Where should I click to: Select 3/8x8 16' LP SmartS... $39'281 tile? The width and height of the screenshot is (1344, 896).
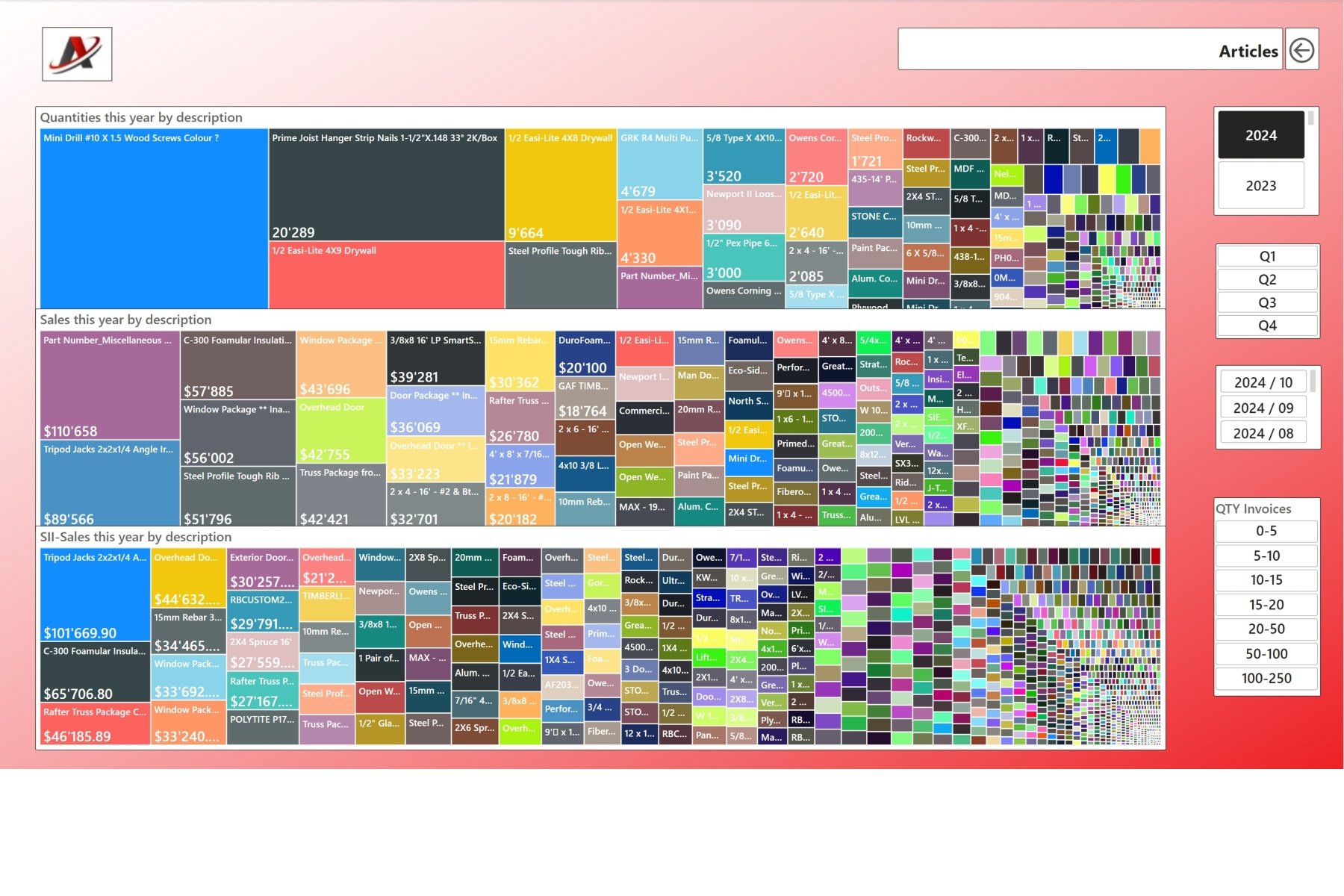(436, 358)
